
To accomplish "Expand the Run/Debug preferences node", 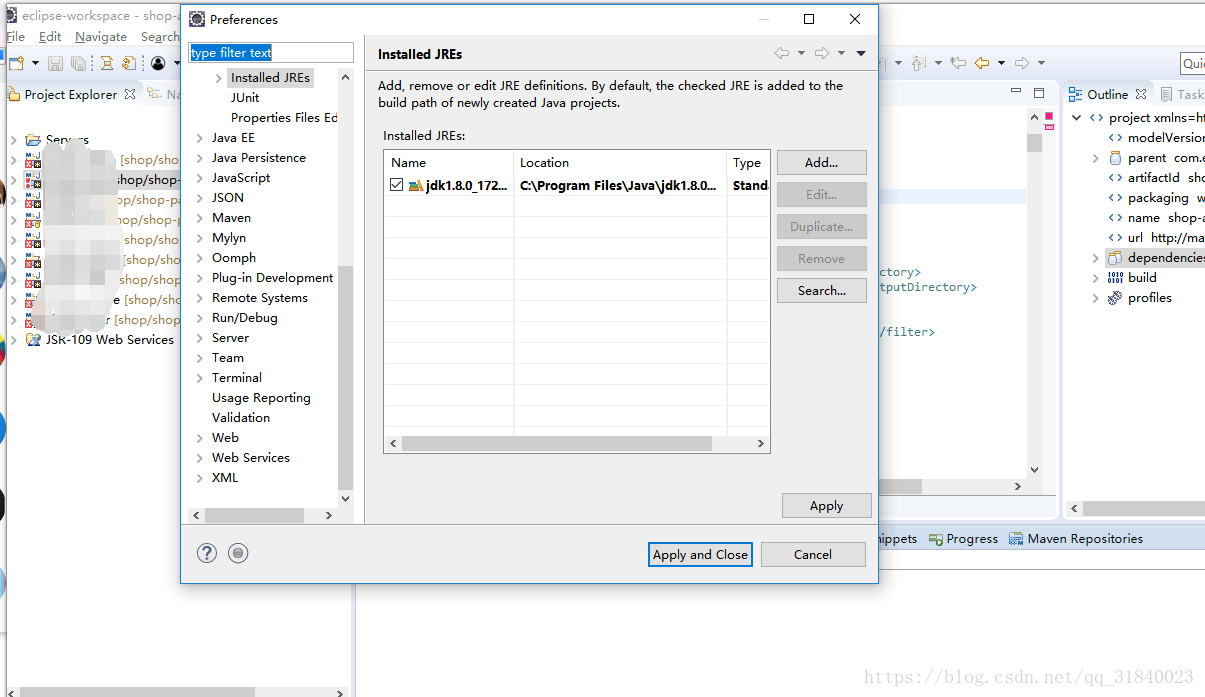I will click(199, 318).
